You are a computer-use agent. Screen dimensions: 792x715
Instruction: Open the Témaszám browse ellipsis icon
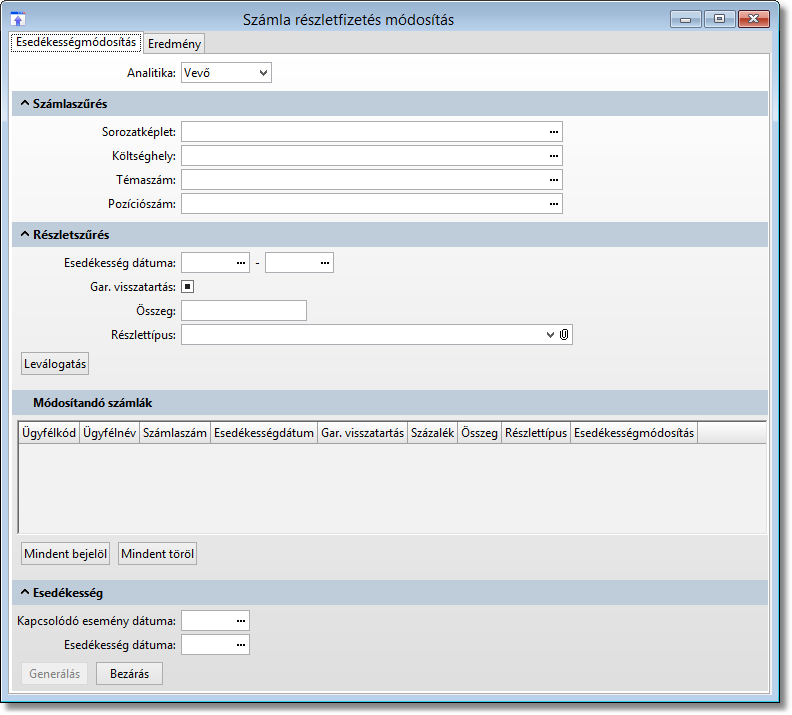tap(552, 180)
